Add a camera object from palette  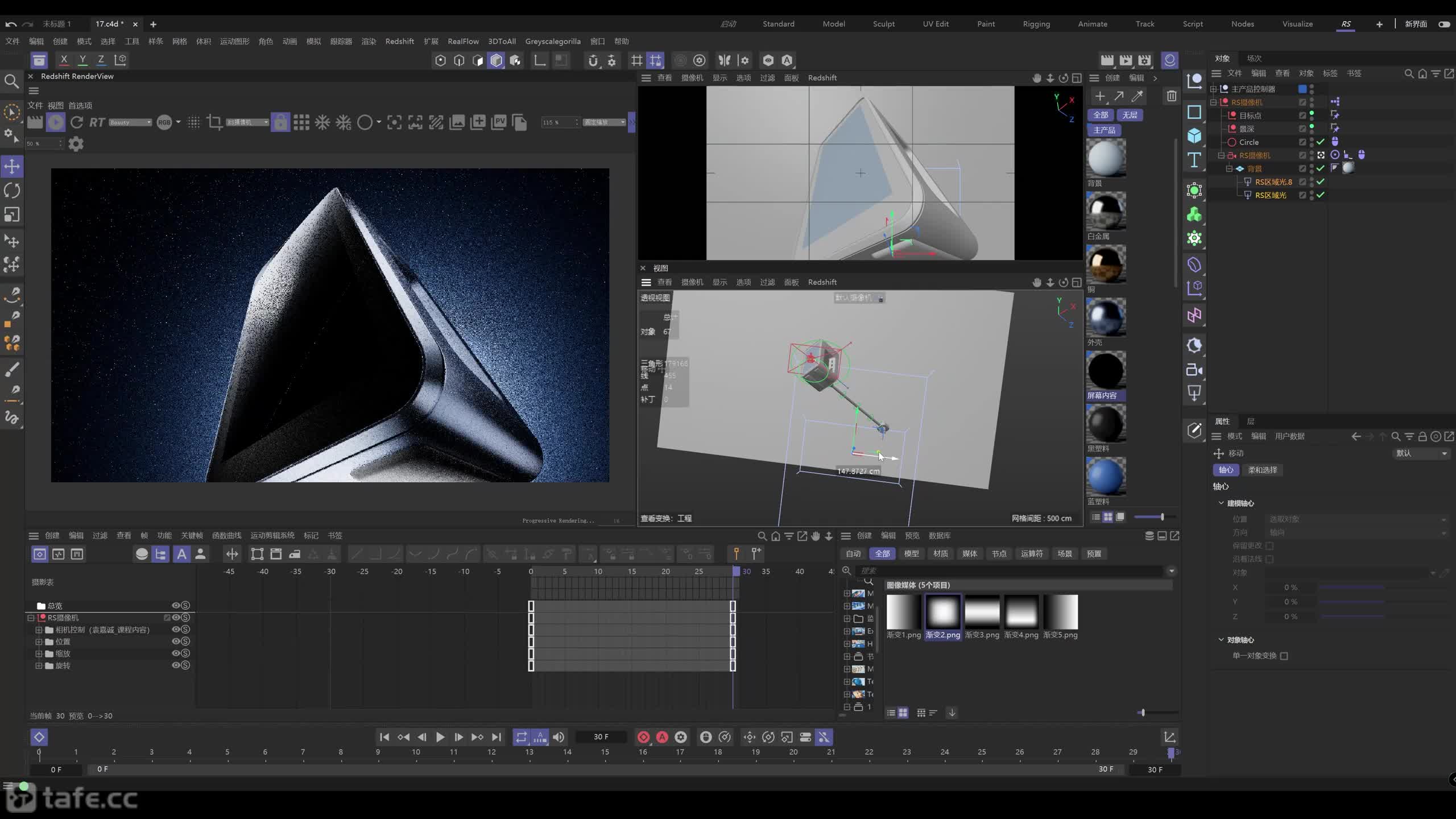(x=1194, y=370)
